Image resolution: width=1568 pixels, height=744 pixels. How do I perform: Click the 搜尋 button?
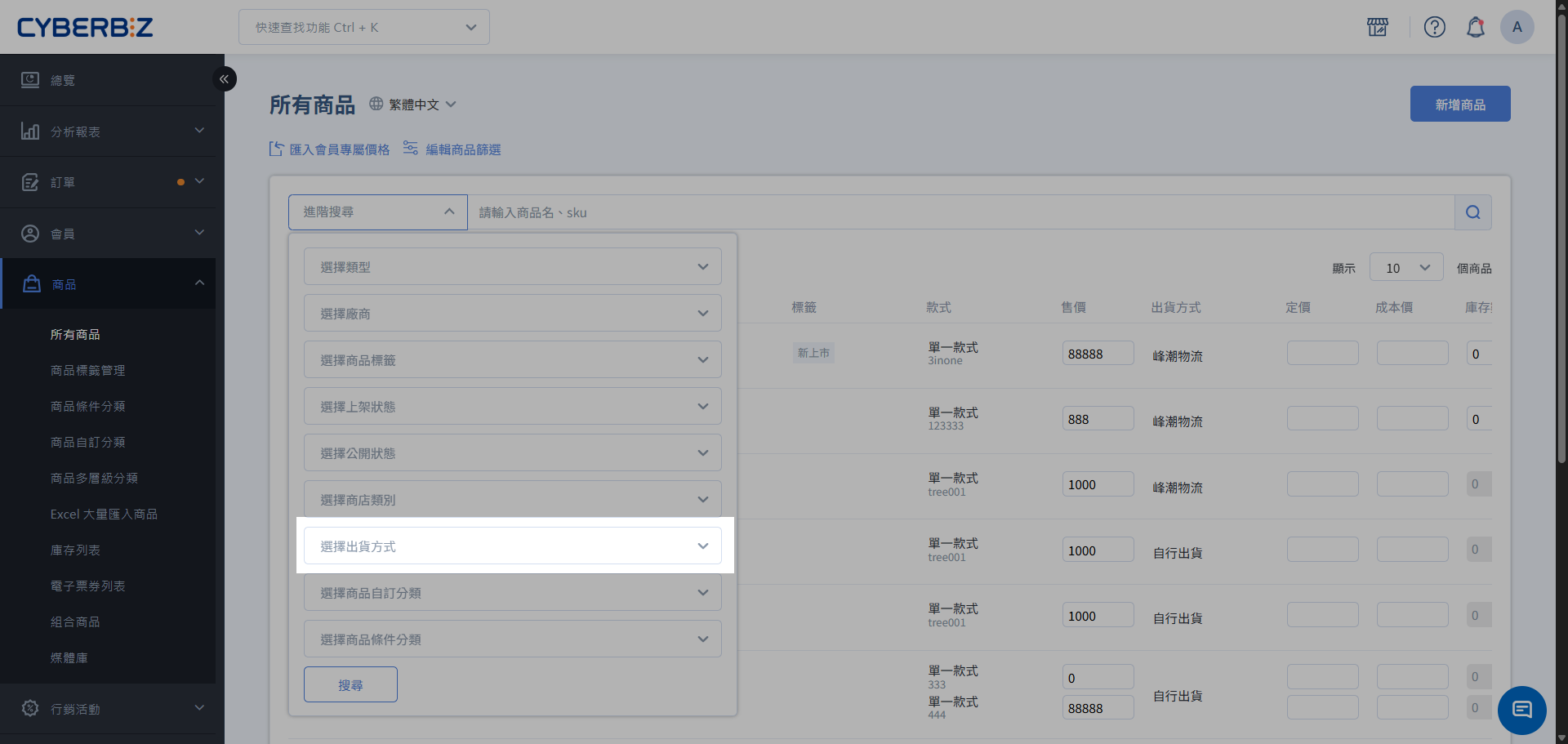[350, 684]
